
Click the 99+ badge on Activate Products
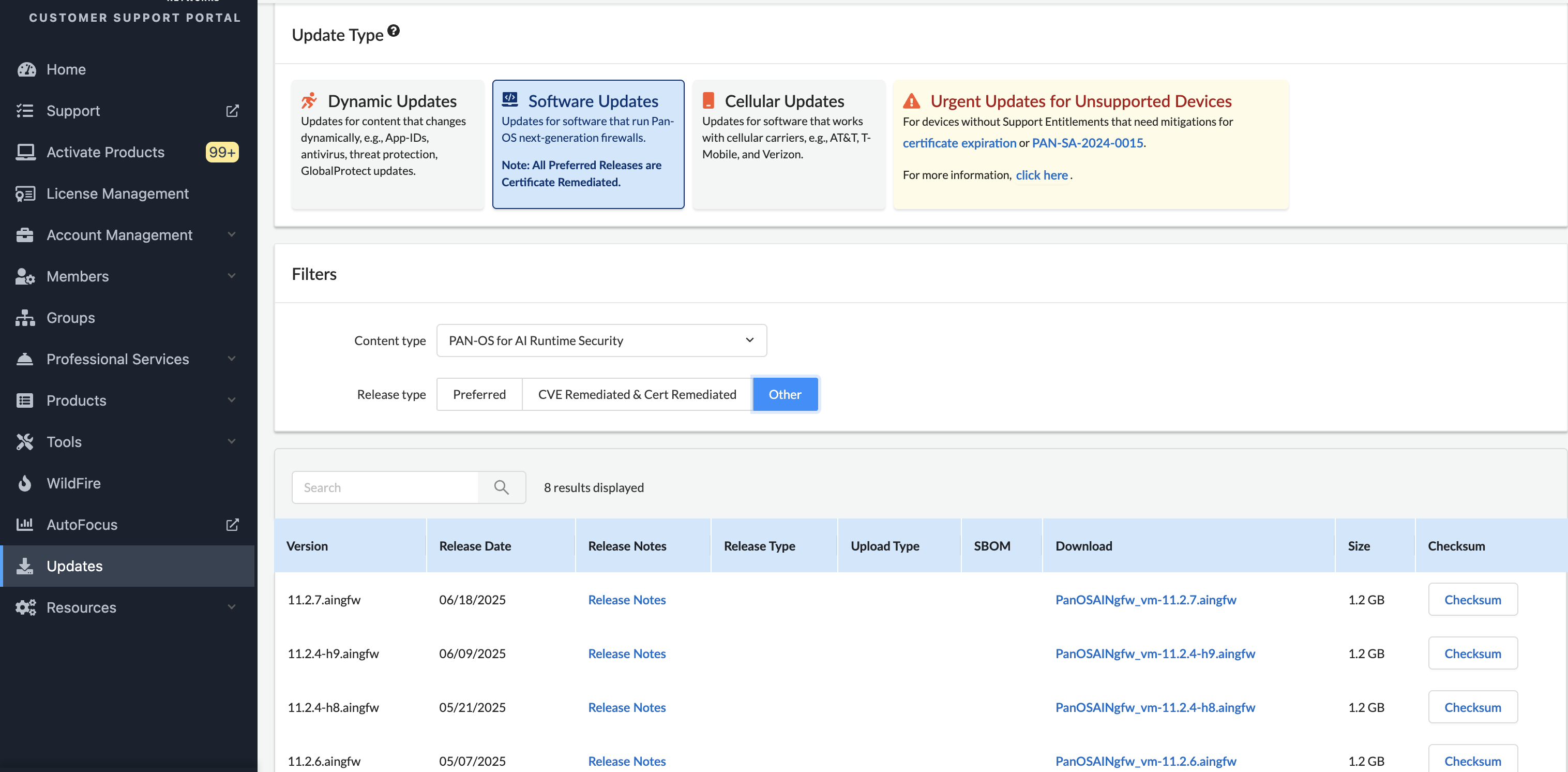point(222,152)
